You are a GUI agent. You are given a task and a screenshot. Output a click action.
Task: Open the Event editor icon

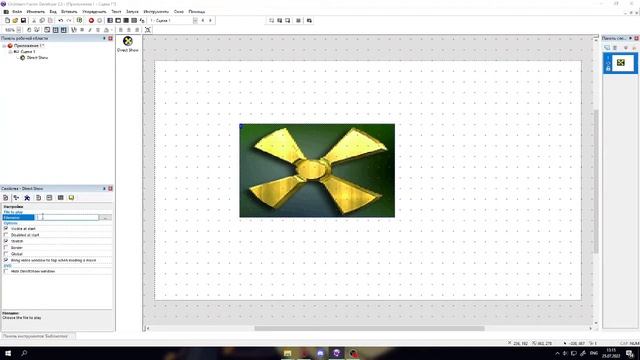126,20
